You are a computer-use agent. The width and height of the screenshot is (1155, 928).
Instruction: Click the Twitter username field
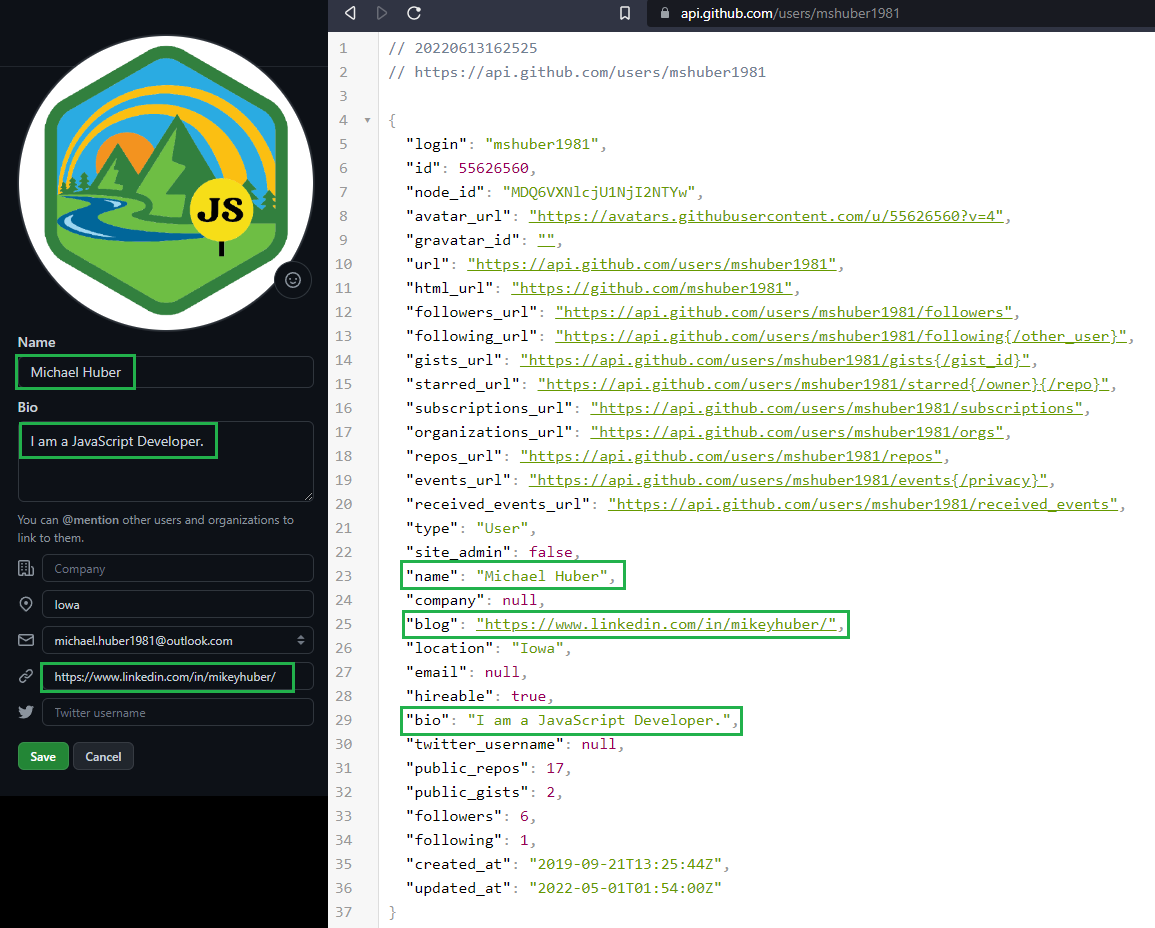pyautogui.click(x=178, y=712)
